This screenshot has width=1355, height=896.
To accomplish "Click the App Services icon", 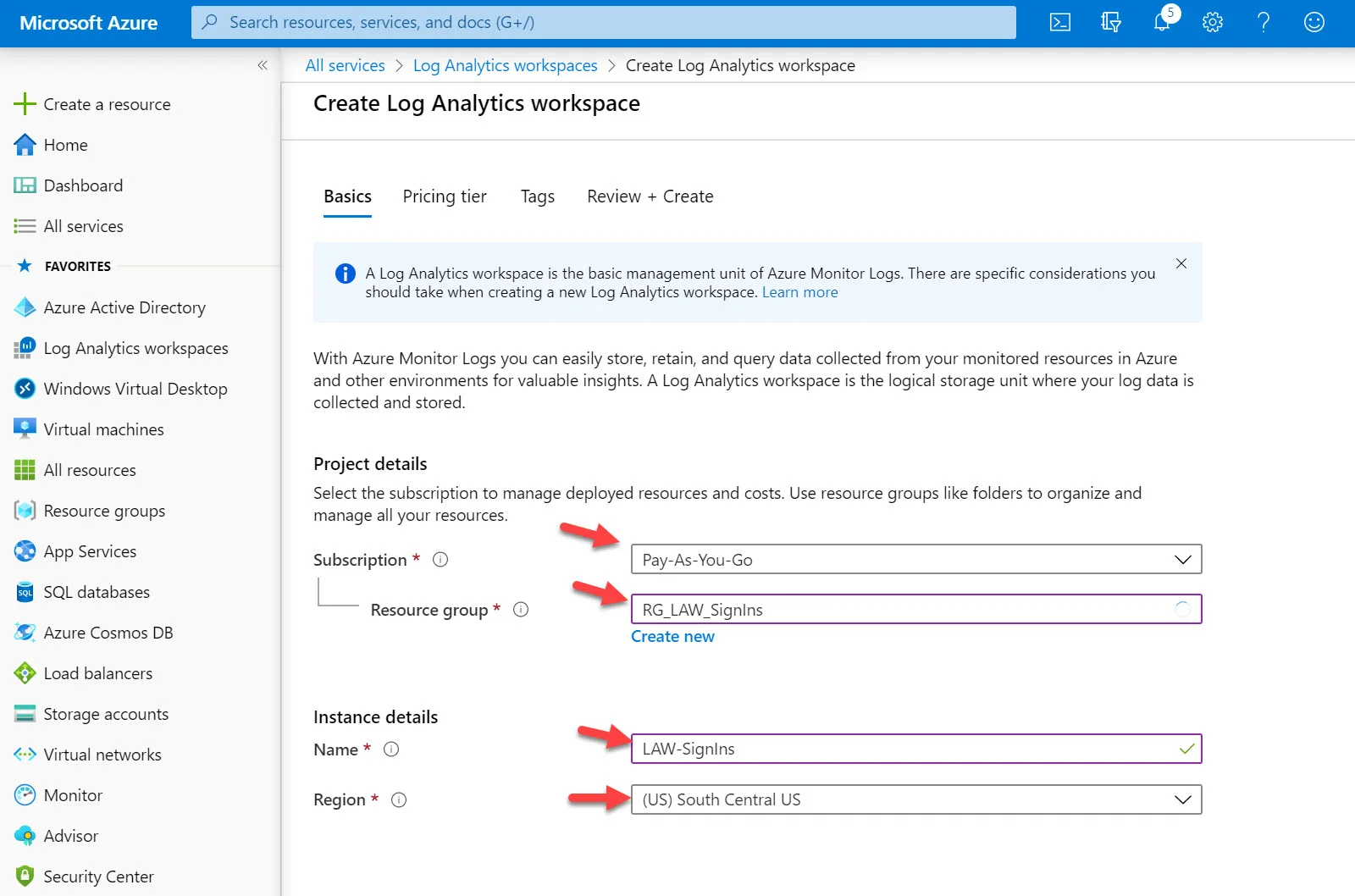I will click(25, 551).
